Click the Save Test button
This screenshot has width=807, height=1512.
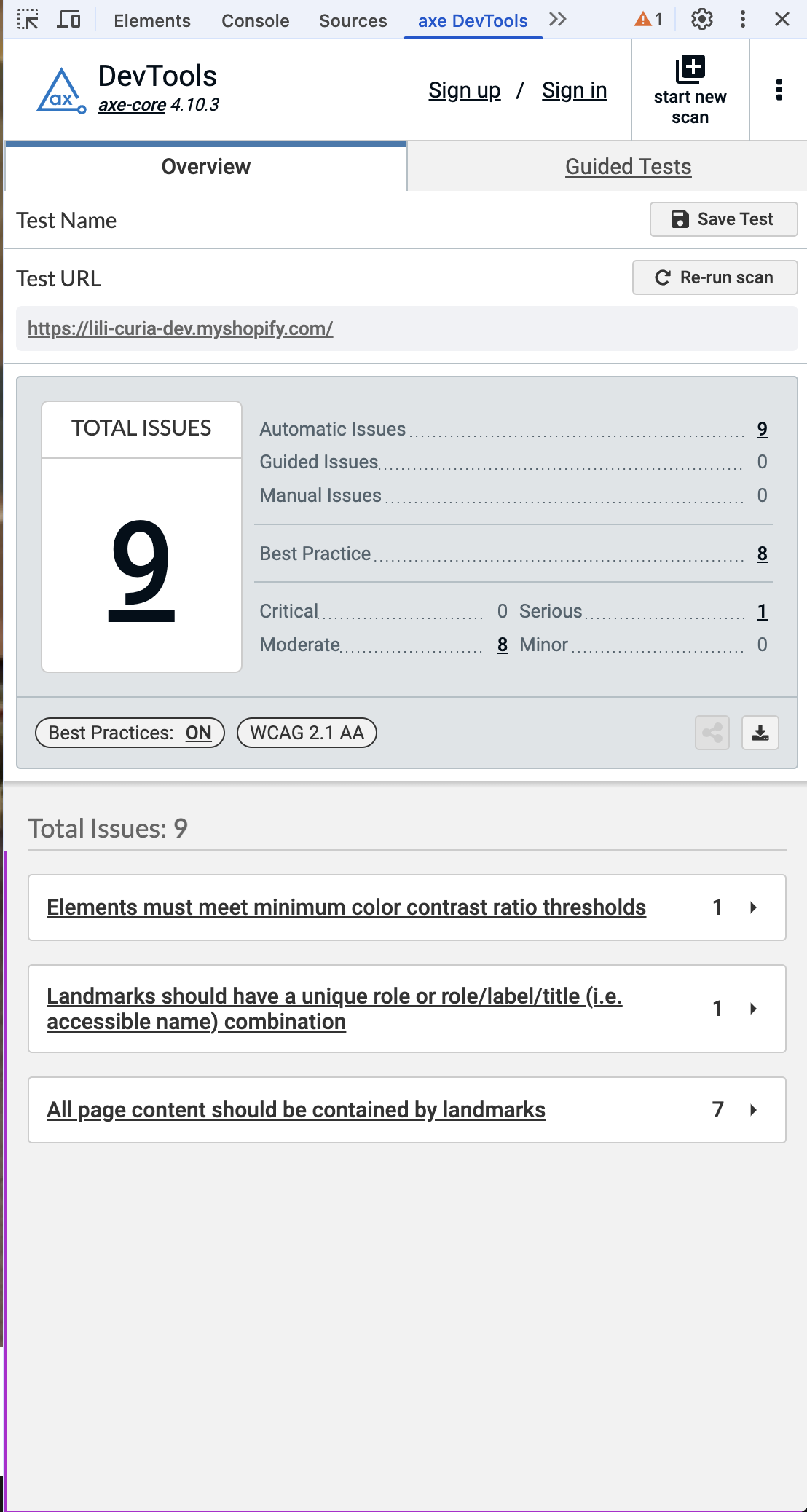coord(723,219)
